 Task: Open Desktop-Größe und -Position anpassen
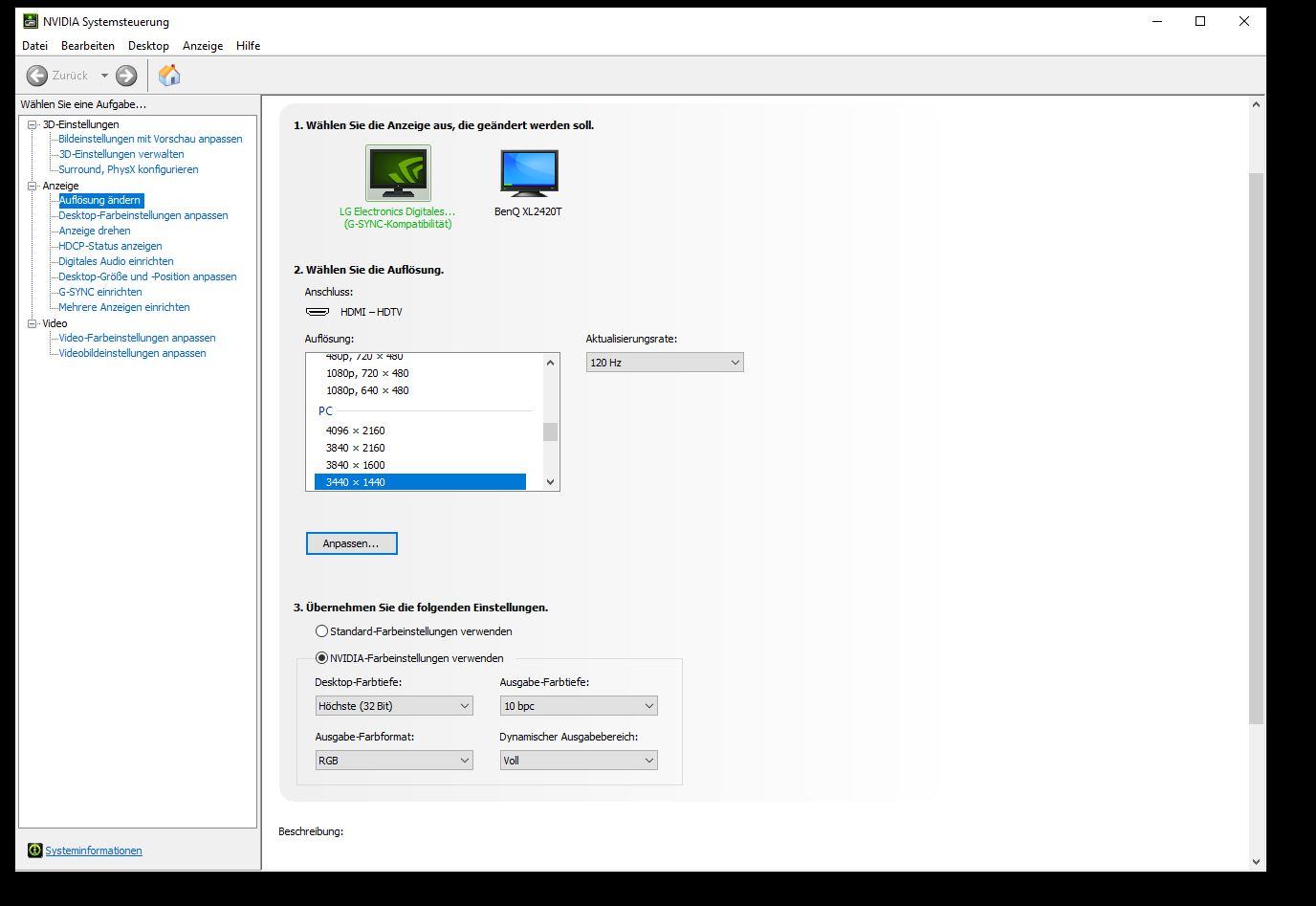coord(147,276)
